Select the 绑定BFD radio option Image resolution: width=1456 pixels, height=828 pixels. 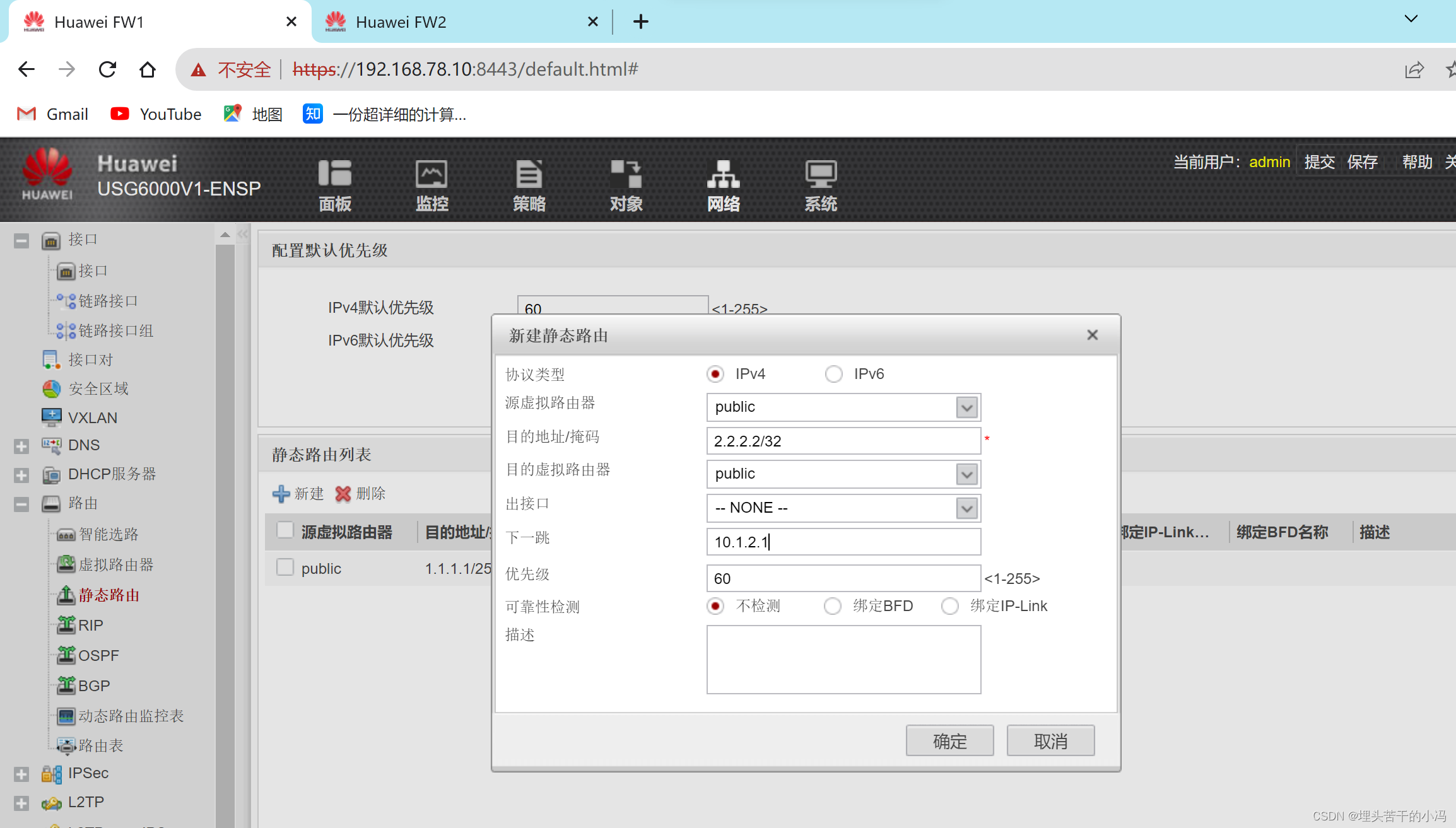coord(833,606)
